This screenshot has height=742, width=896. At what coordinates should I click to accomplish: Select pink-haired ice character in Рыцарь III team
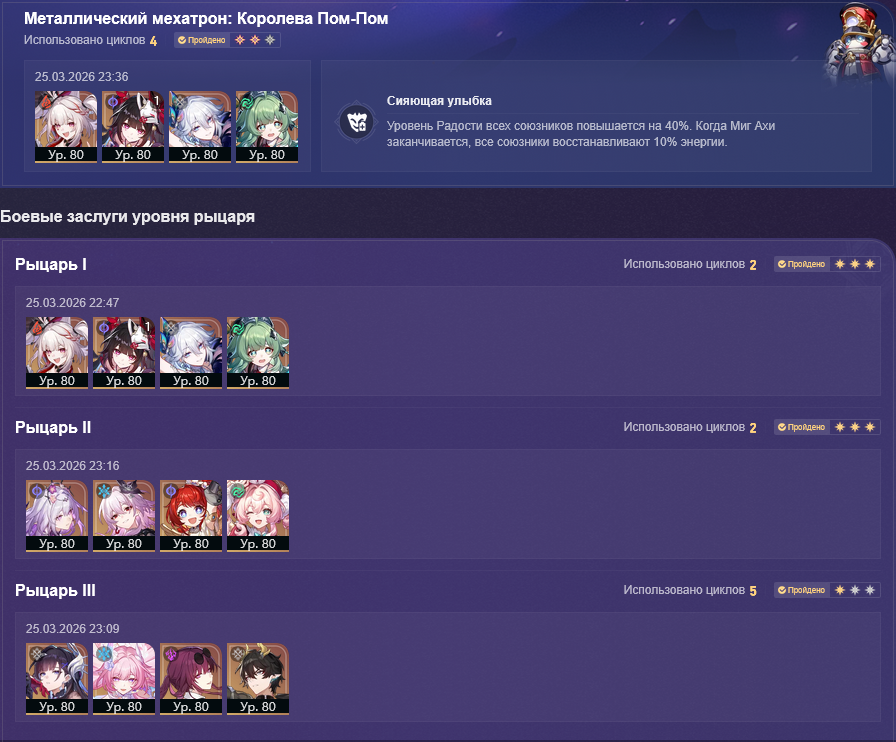pyautogui.click(x=124, y=679)
